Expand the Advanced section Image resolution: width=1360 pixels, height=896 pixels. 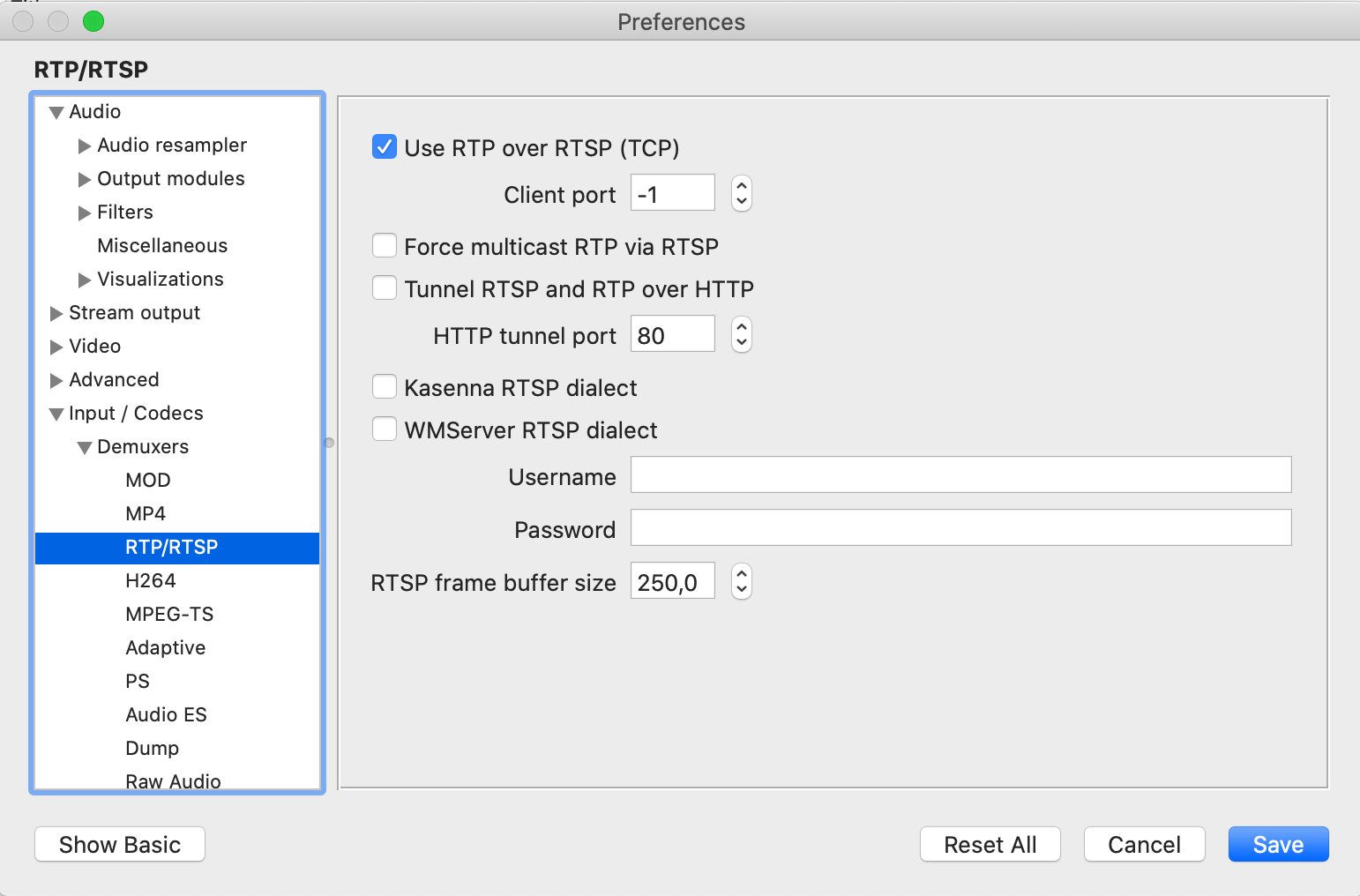pyautogui.click(x=55, y=379)
